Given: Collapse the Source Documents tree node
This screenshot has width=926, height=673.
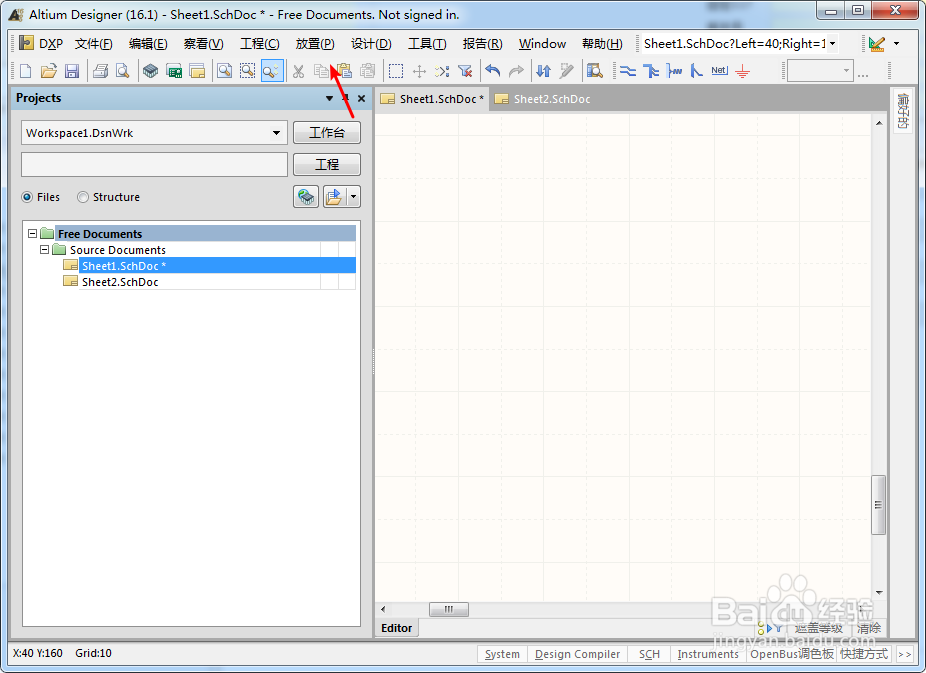Looking at the screenshot, I should tap(44, 250).
